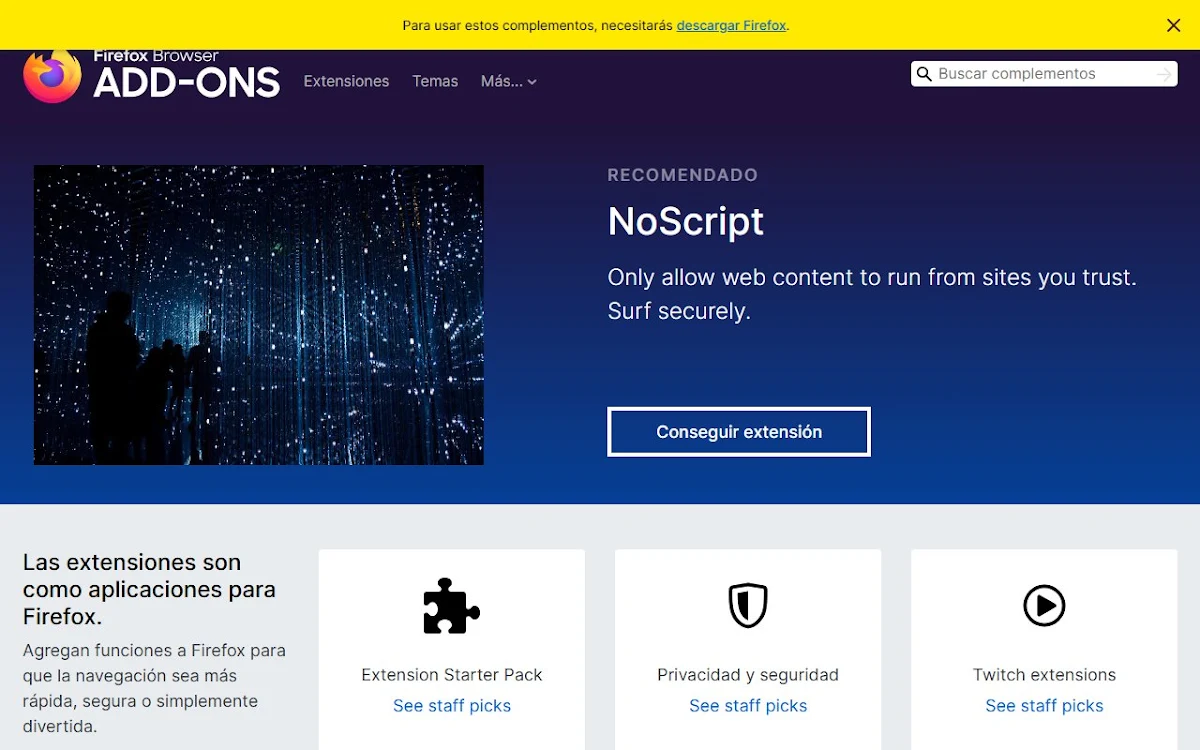Click the RECOMENDADO label
The image size is (1200, 750).
[x=683, y=175]
